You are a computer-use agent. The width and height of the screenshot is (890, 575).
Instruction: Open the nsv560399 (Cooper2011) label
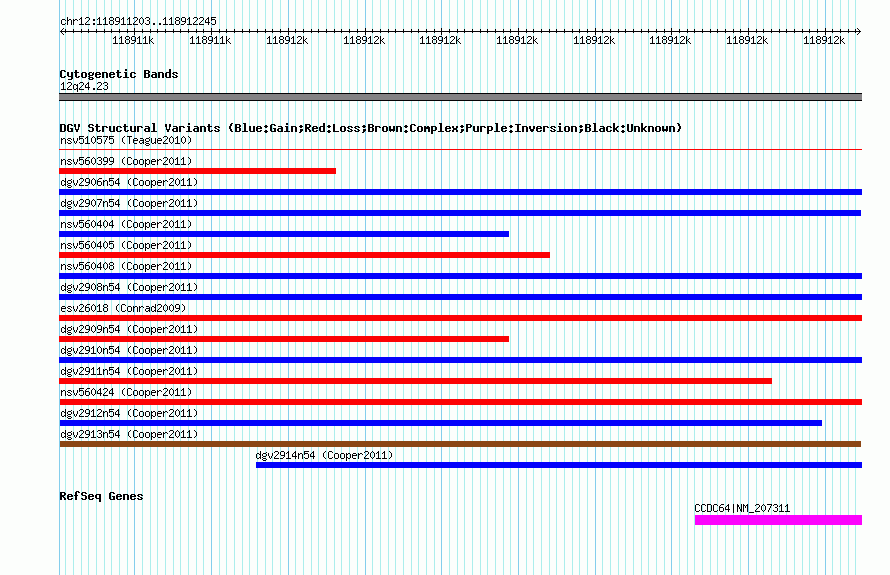pos(126,161)
